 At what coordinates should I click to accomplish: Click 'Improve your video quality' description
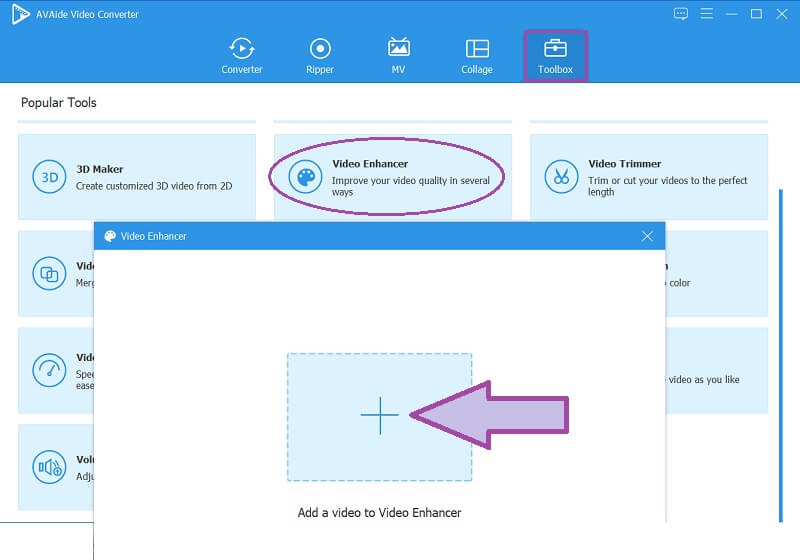coord(411,186)
